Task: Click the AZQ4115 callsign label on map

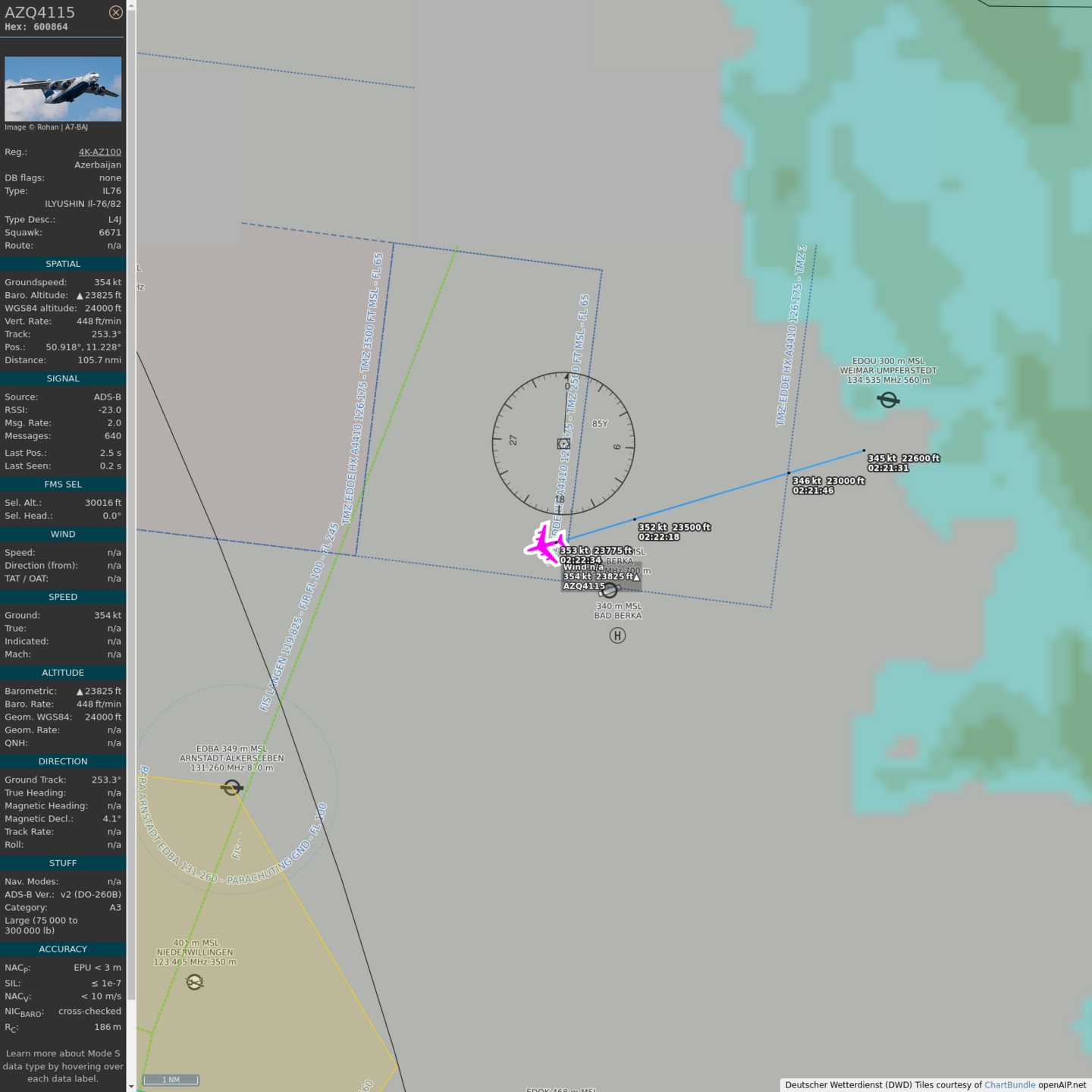Action: [584, 586]
